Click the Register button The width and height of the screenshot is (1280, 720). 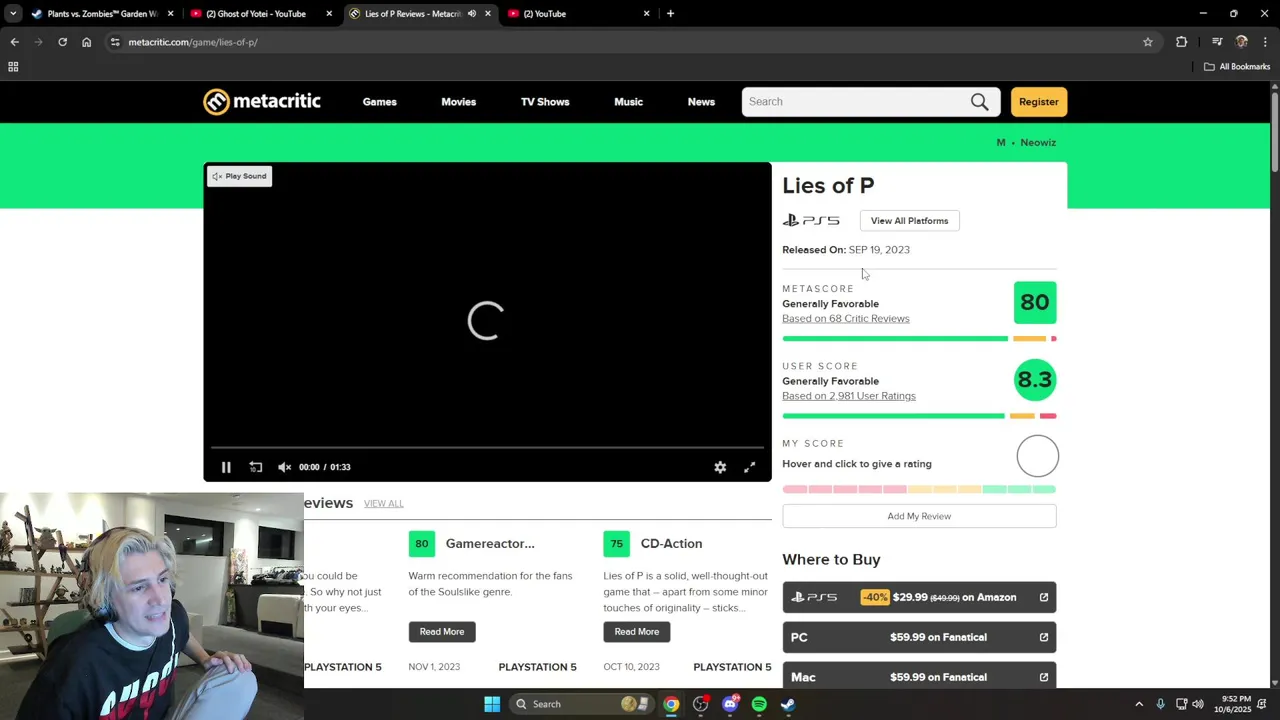[1038, 102]
